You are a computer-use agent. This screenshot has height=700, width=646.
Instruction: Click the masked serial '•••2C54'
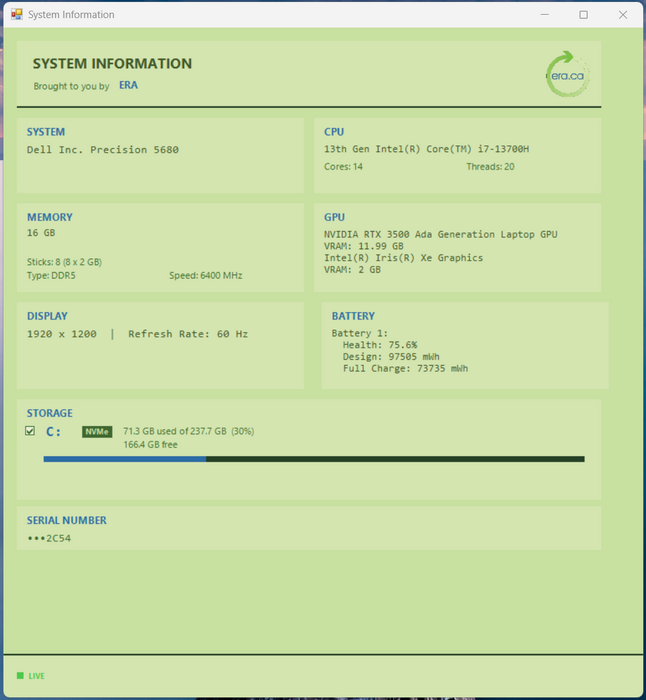(x=49, y=538)
